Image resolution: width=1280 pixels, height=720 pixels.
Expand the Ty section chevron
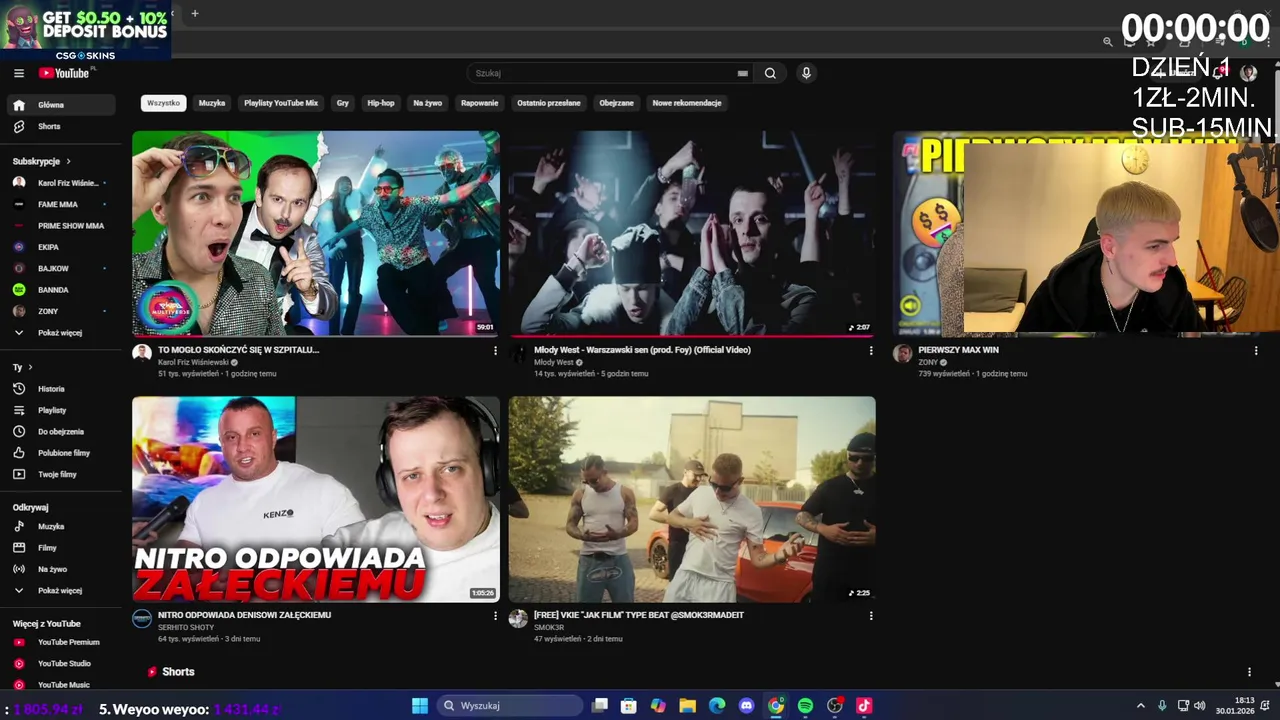[x=30, y=368]
